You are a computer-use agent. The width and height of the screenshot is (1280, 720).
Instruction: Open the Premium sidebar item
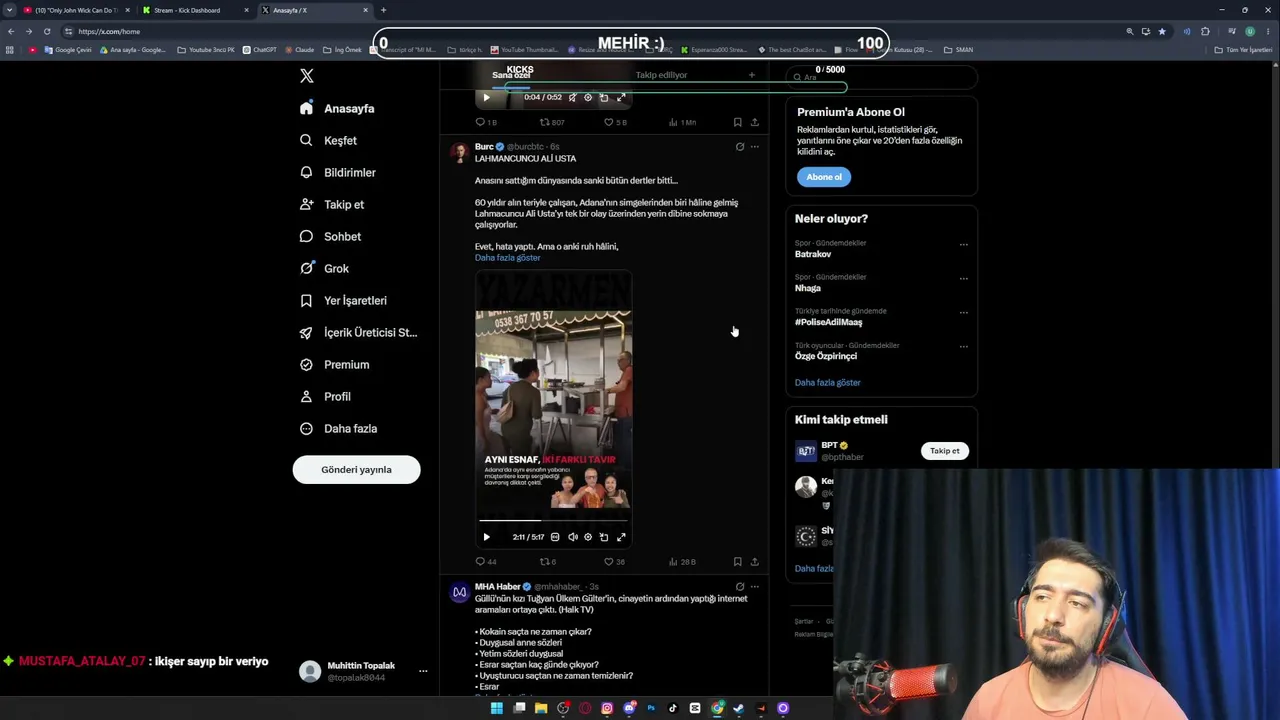coord(334,364)
